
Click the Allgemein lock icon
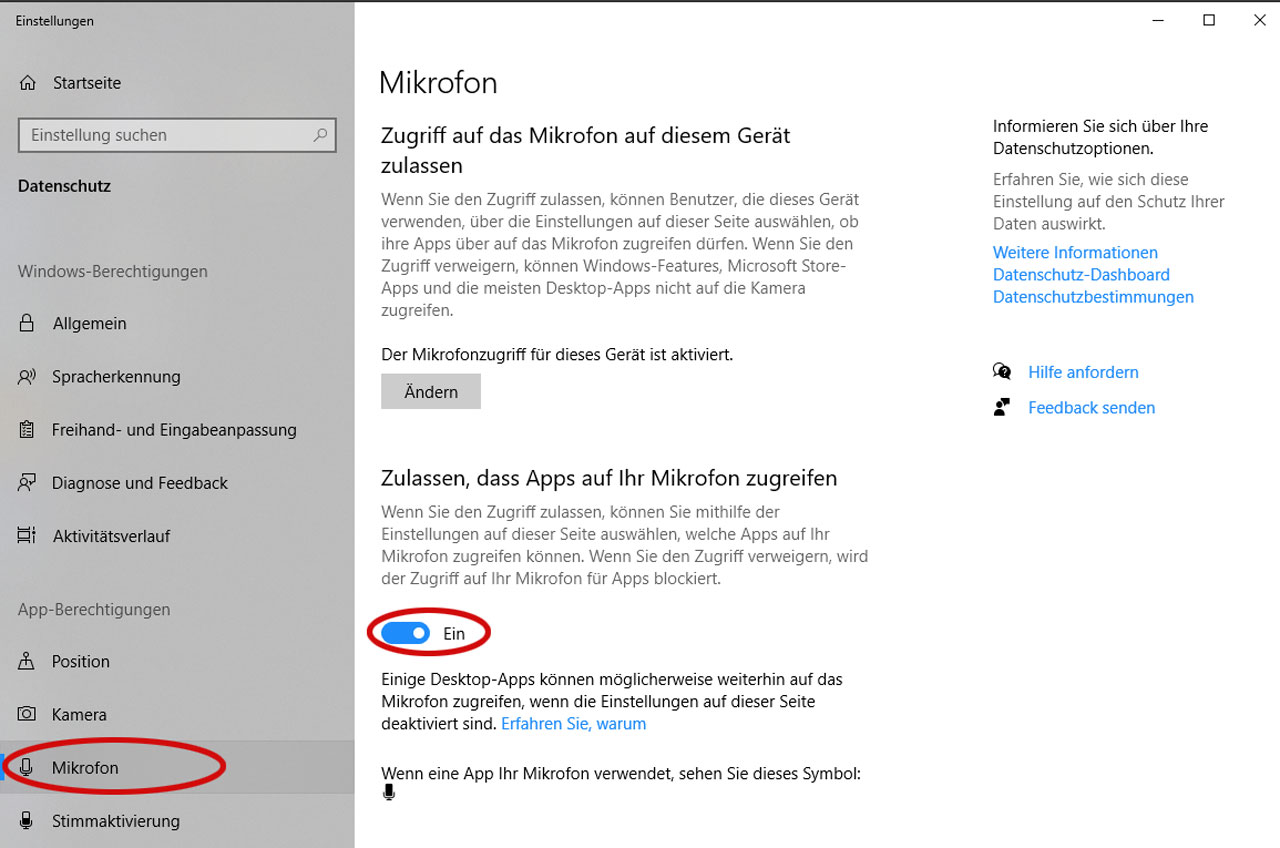pos(28,324)
